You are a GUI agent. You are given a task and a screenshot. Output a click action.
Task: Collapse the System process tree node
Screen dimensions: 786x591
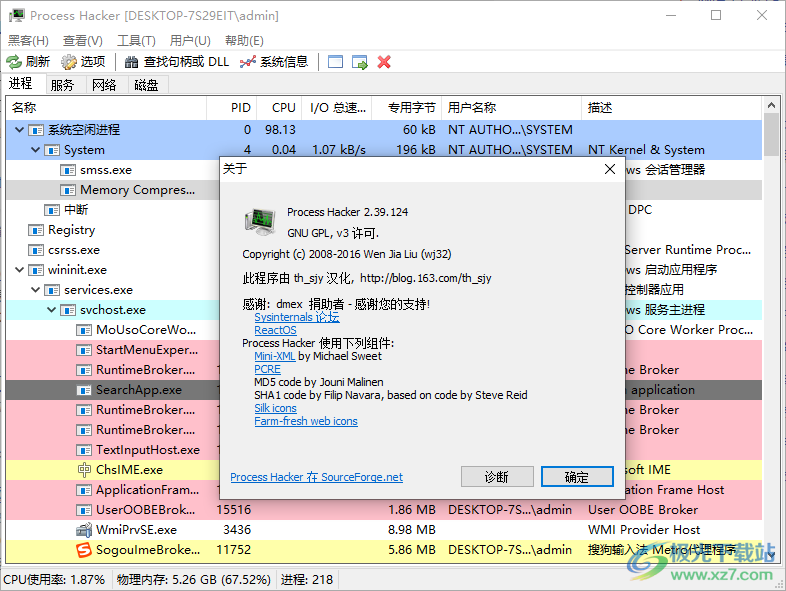[x=35, y=150]
